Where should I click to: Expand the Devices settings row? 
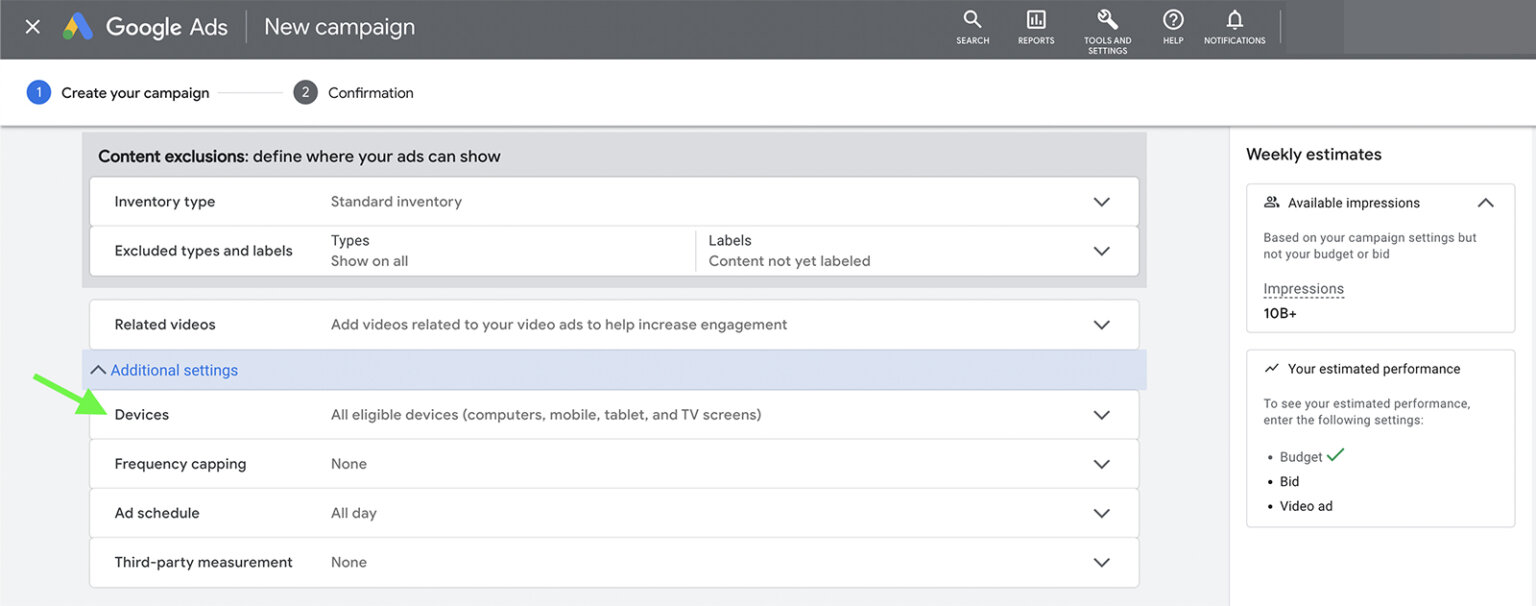pyautogui.click(x=1101, y=414)
